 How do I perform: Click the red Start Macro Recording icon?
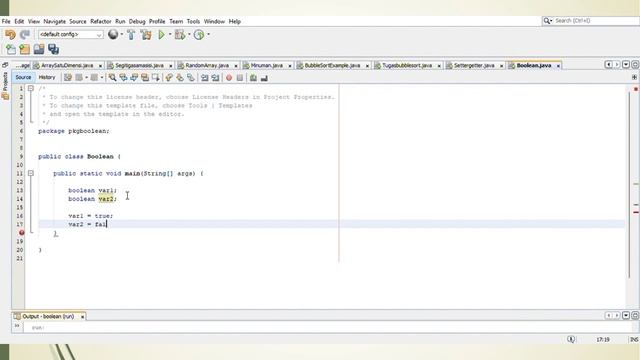click(229, 78)
